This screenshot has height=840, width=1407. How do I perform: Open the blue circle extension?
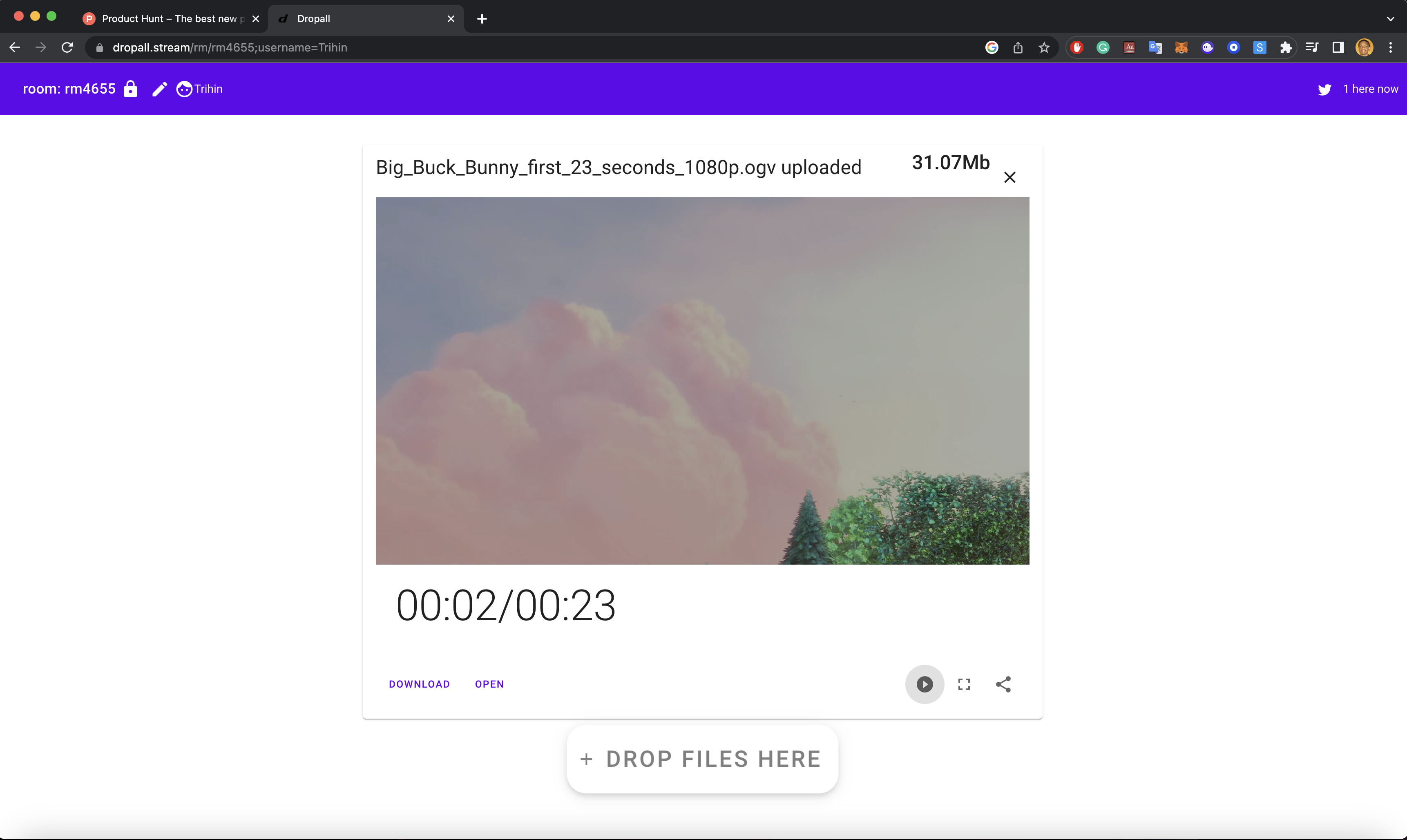click(1233, 47)
